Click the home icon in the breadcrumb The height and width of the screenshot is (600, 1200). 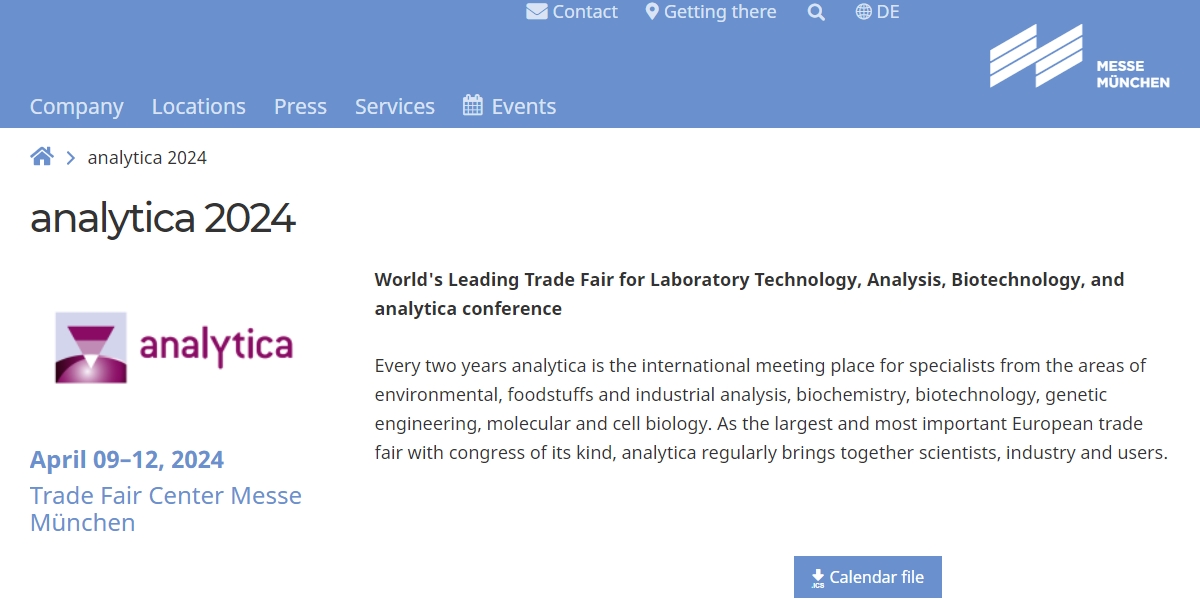[41, 155]
